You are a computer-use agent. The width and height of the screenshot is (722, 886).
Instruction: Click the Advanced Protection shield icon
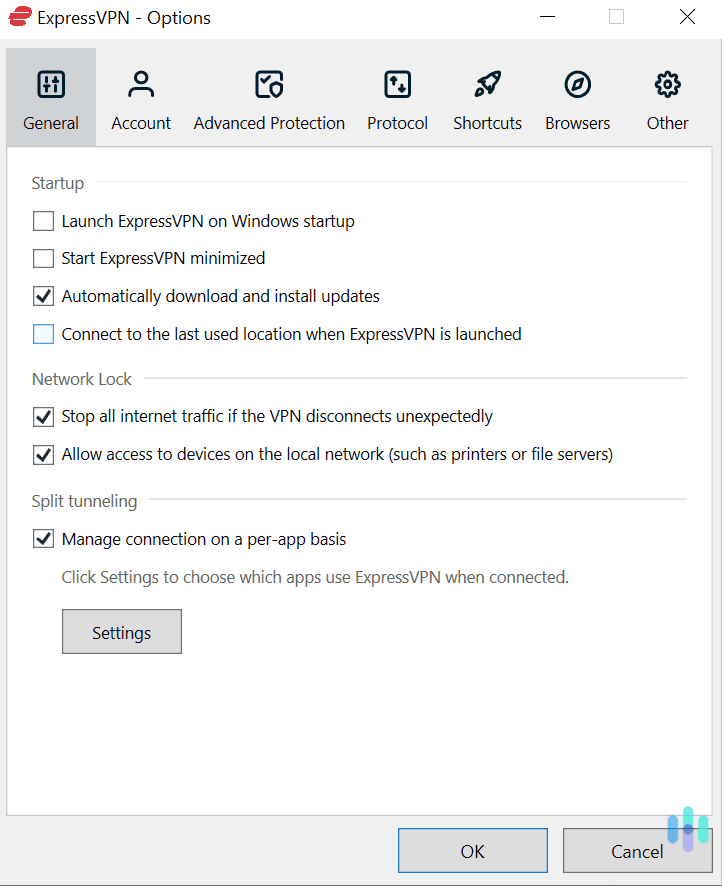[268, 84]
